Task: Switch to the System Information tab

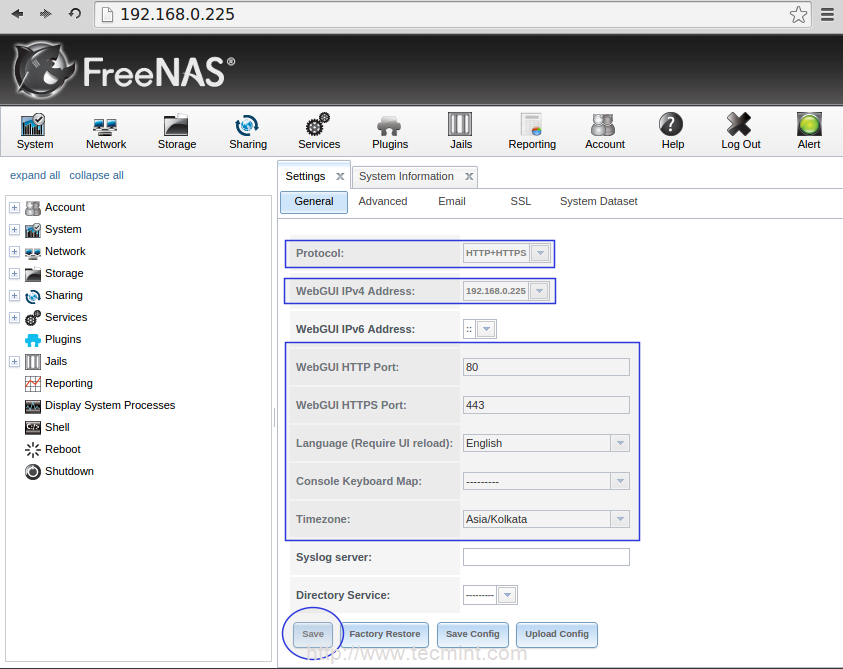Action: (x=406, y=176)
